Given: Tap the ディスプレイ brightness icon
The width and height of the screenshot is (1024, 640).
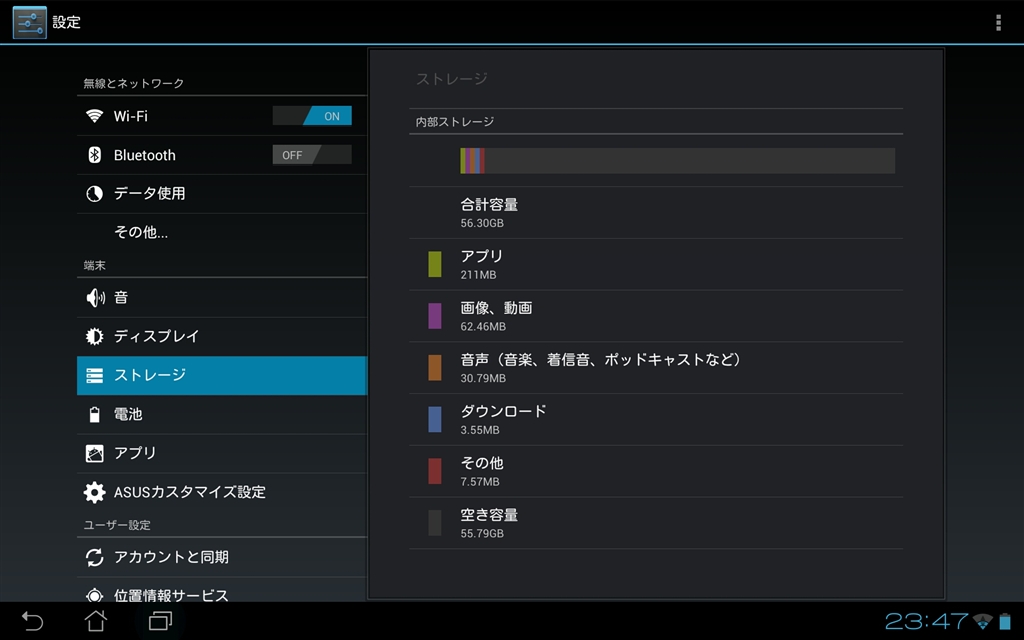Looking at the screenshot, I should (95, 336).
